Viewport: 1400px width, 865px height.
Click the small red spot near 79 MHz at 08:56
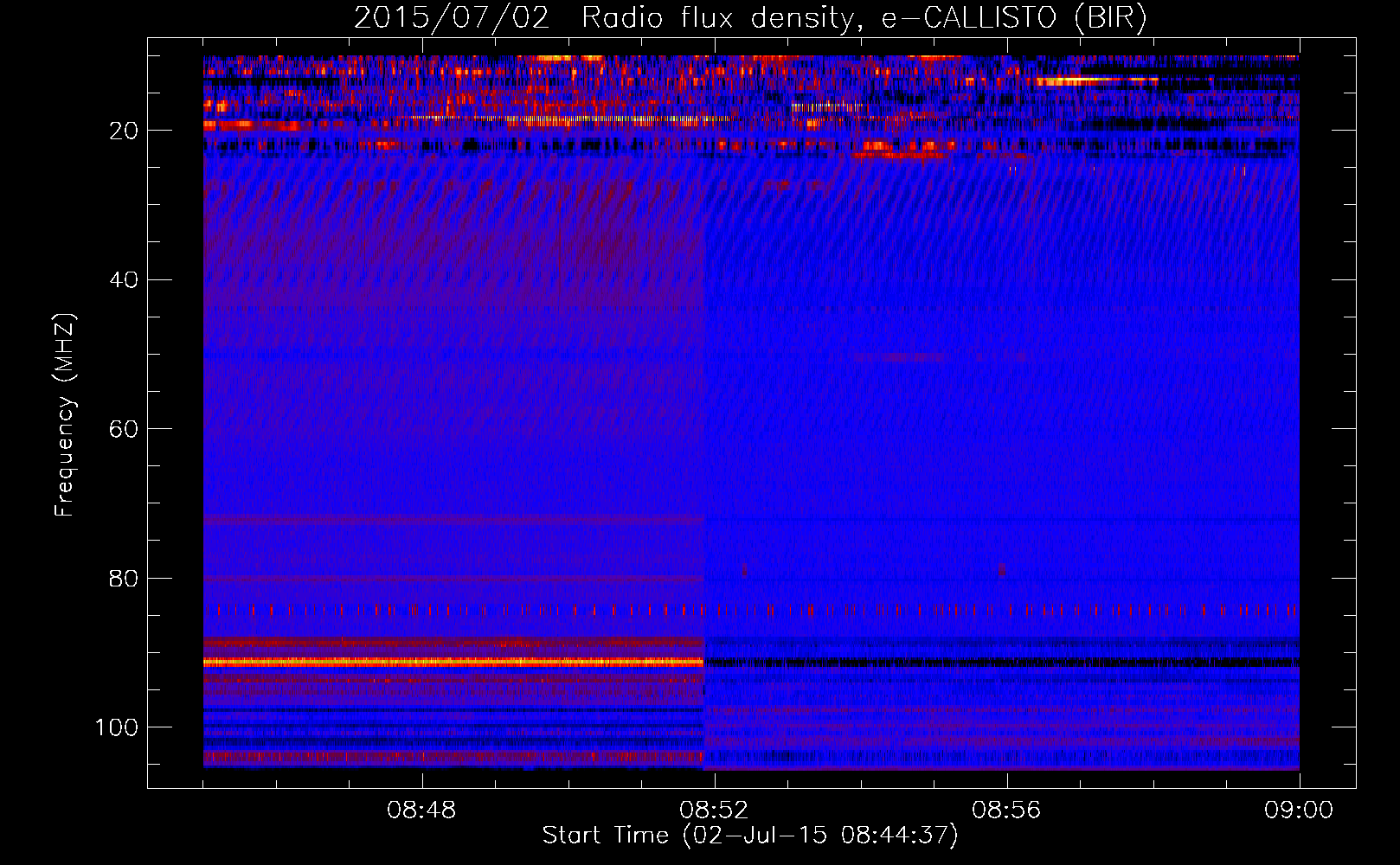(x=1002, y=570)
